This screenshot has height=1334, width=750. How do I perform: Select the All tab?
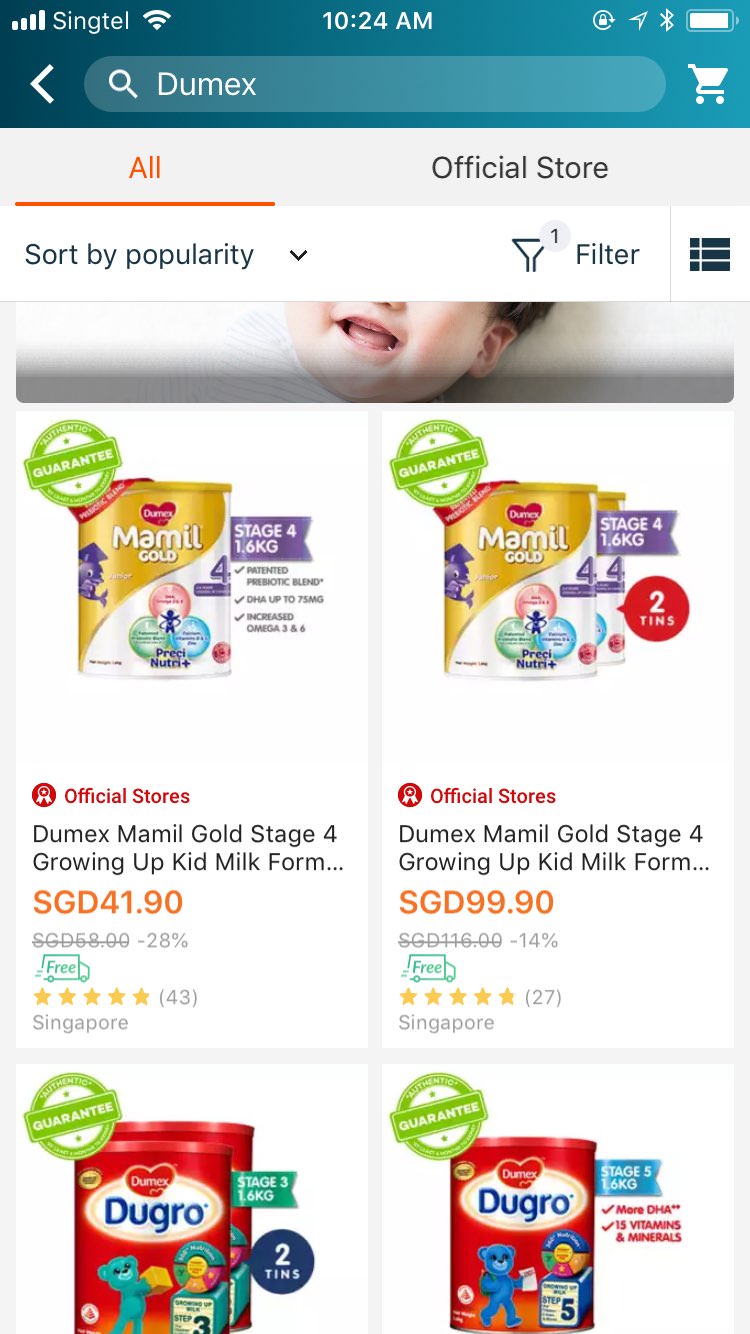145,168
